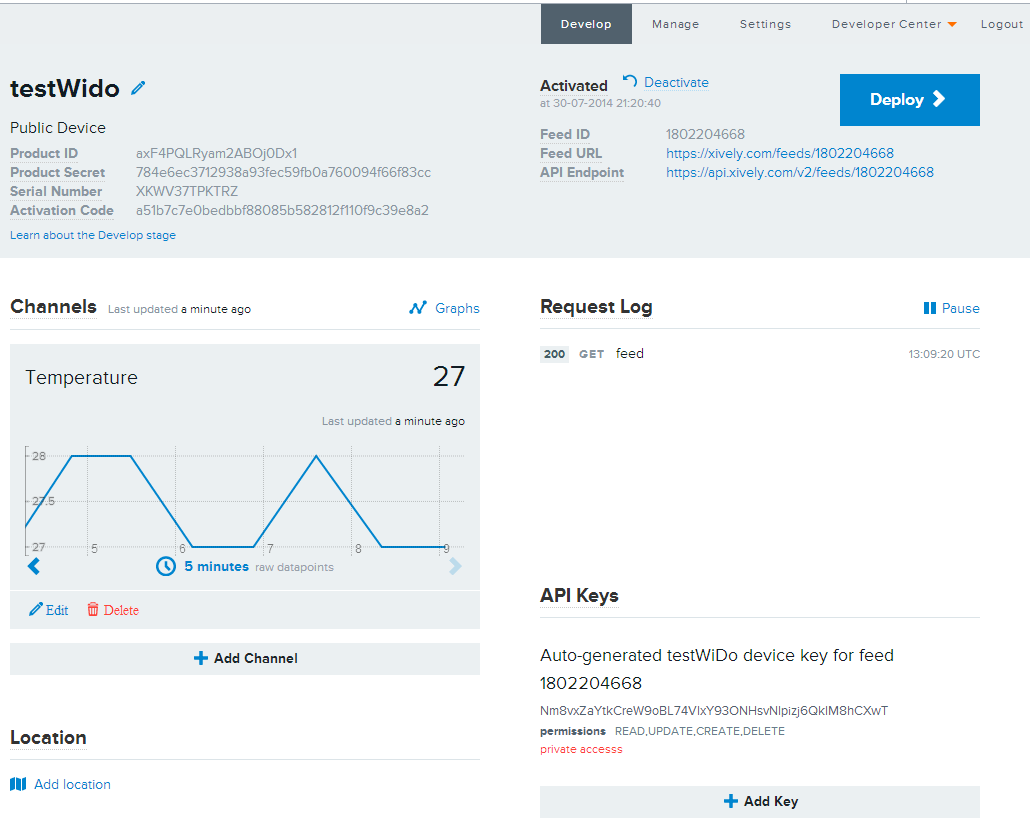Click the current value 27

449,376
